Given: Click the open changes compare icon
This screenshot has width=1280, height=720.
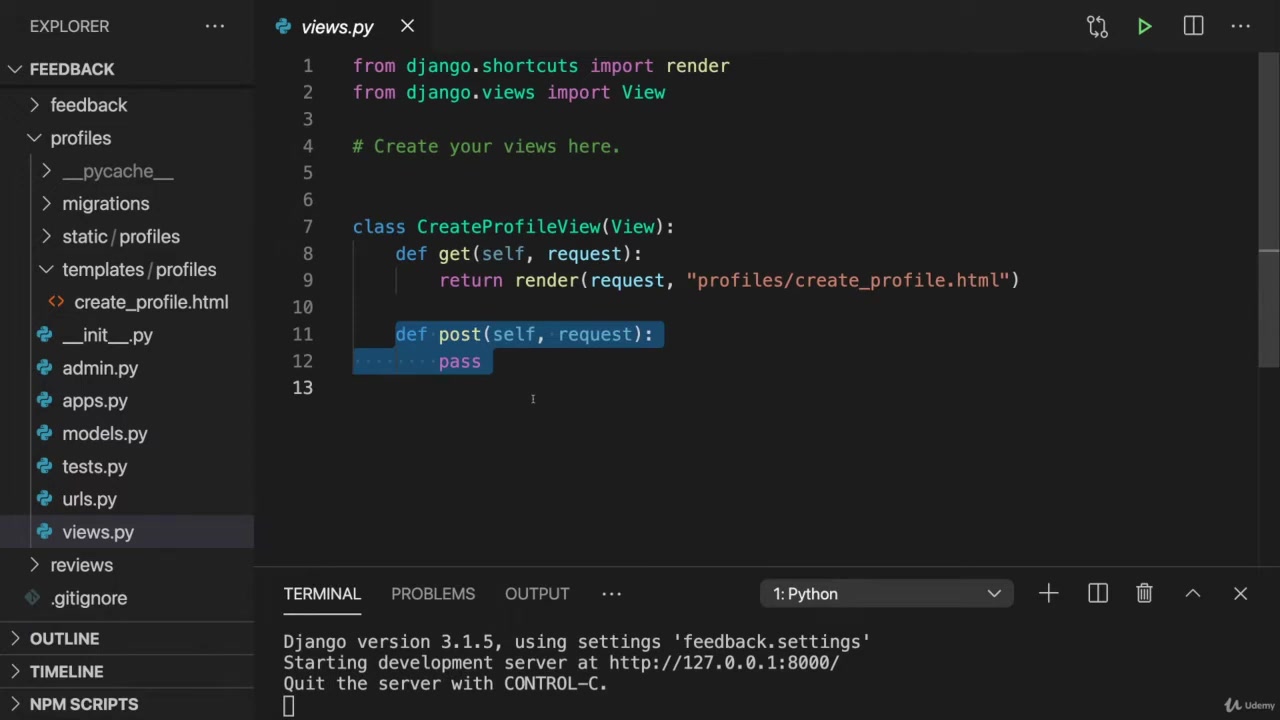Looking at the screenshot, I should click(x=1097, y=27).
